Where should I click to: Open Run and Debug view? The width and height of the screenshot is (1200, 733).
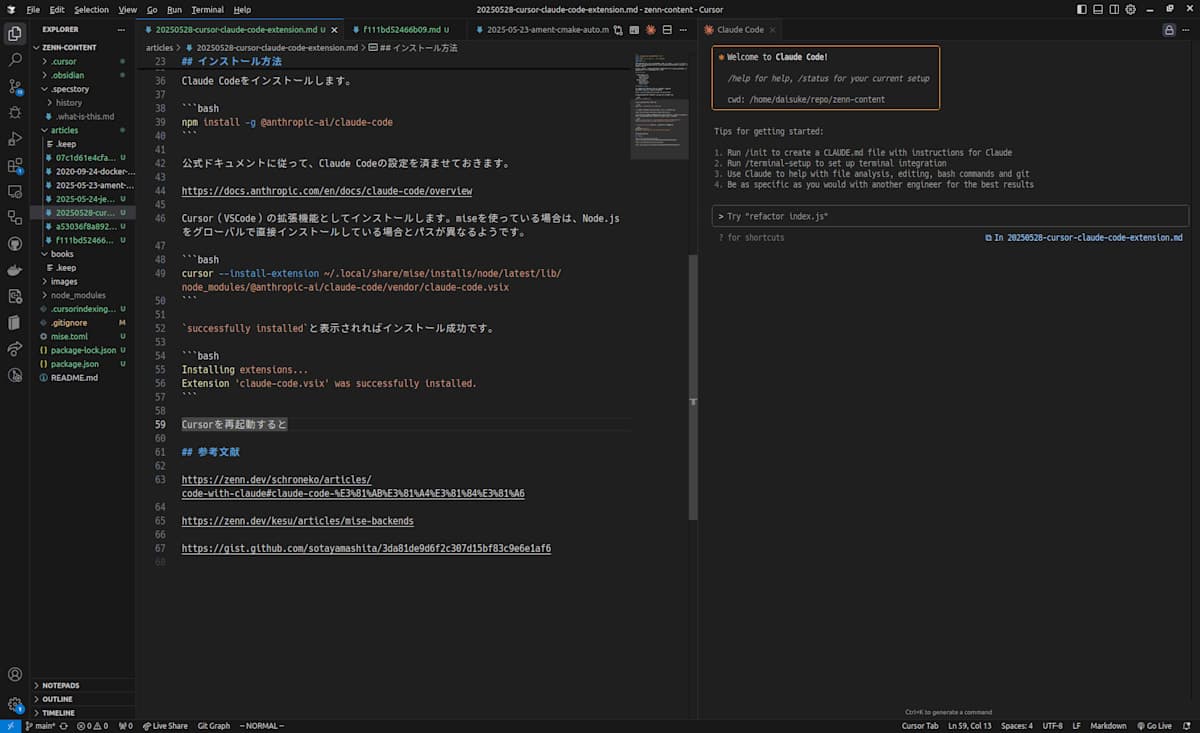pos(15,139)
